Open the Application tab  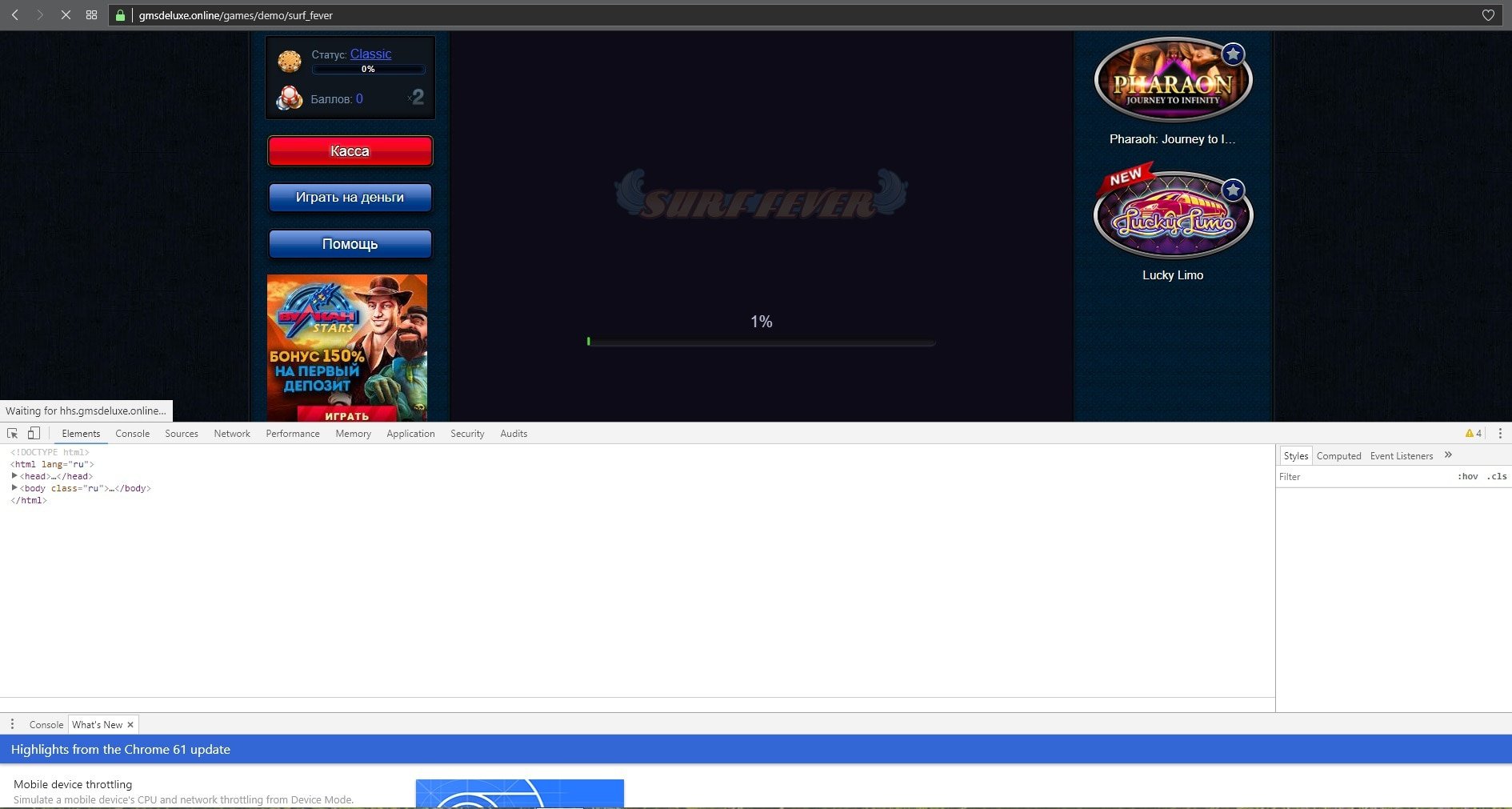pos(410,433)
